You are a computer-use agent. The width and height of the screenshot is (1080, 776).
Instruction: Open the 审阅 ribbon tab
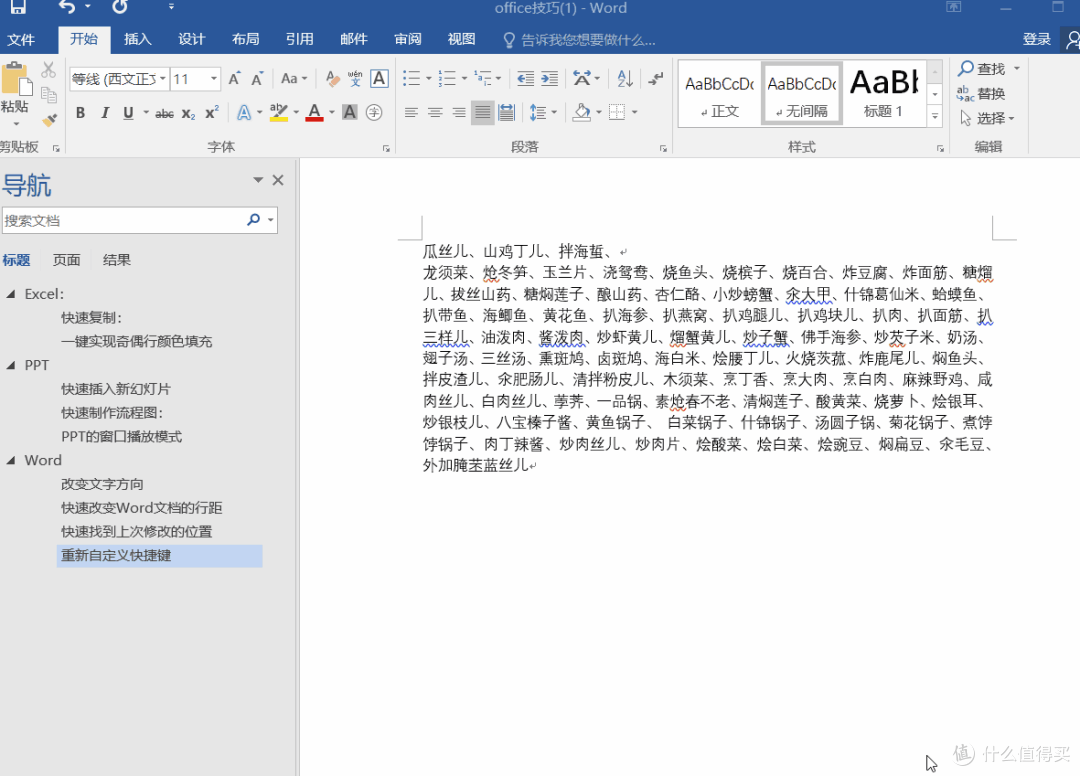407,40
